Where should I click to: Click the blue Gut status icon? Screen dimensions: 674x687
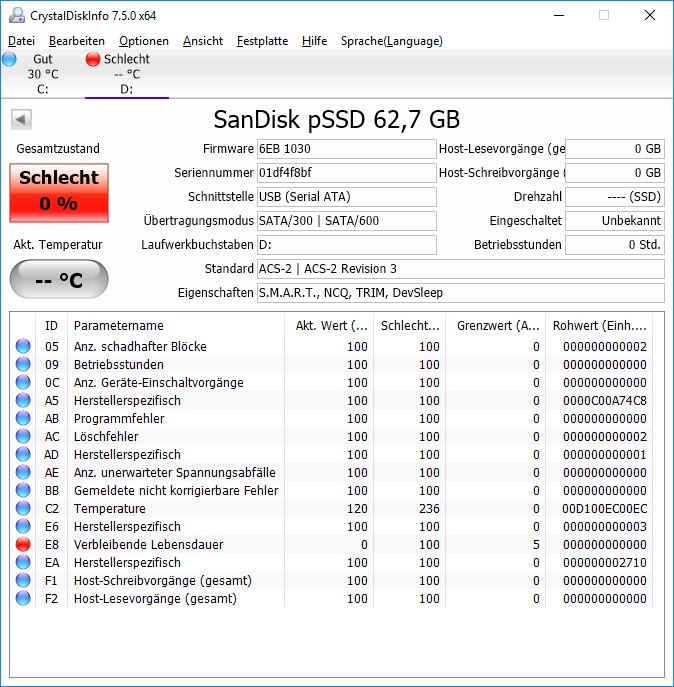click(x=9, y=59)
